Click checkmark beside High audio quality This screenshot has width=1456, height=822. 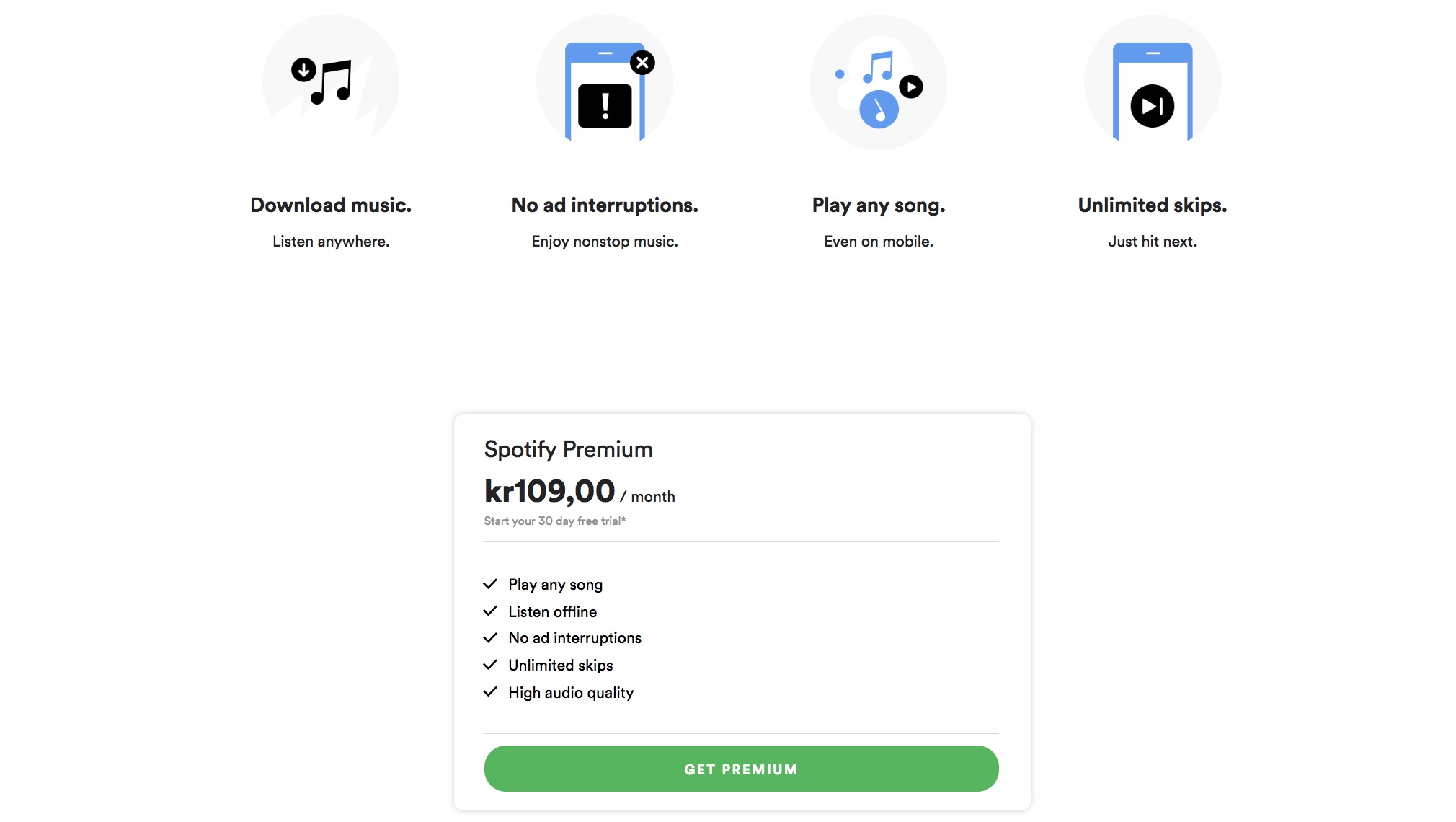click(x=490, y=692)
